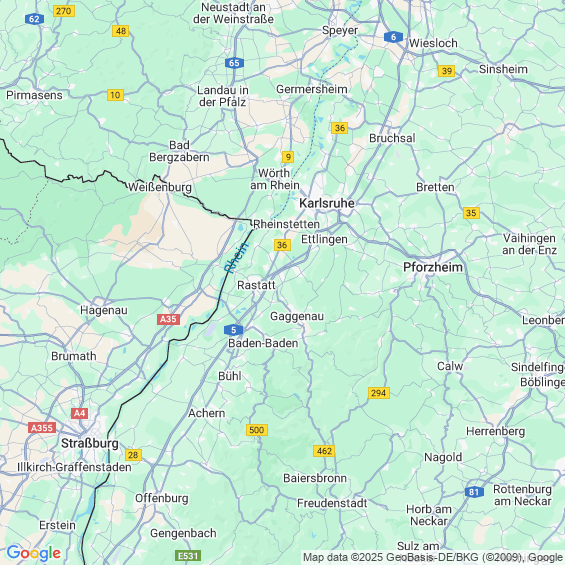565x565 pixels.
Task: Click the yellow 500 road shield
Action: tap(257, 430)
